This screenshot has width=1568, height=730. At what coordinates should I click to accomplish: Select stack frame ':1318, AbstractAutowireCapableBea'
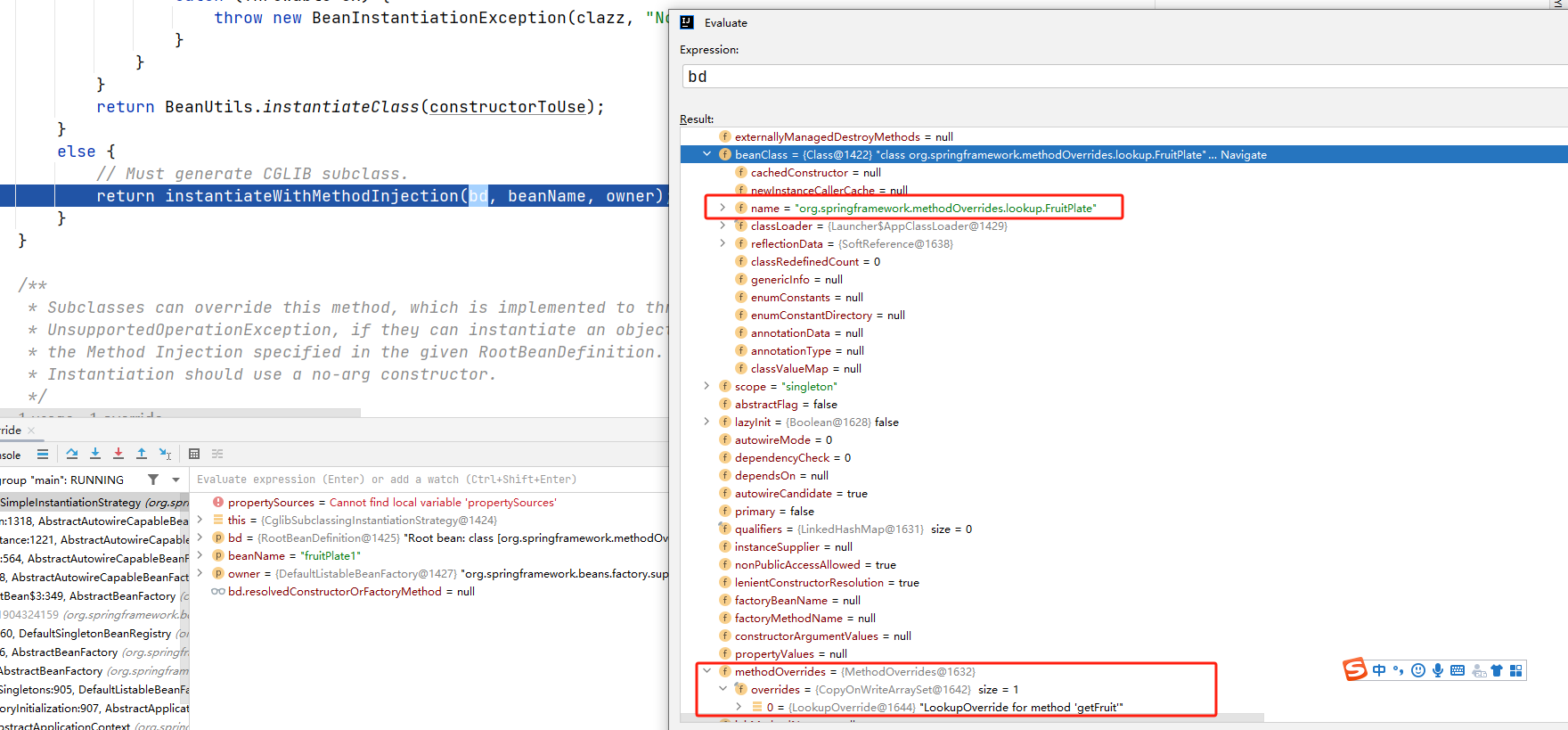point(94,521)
